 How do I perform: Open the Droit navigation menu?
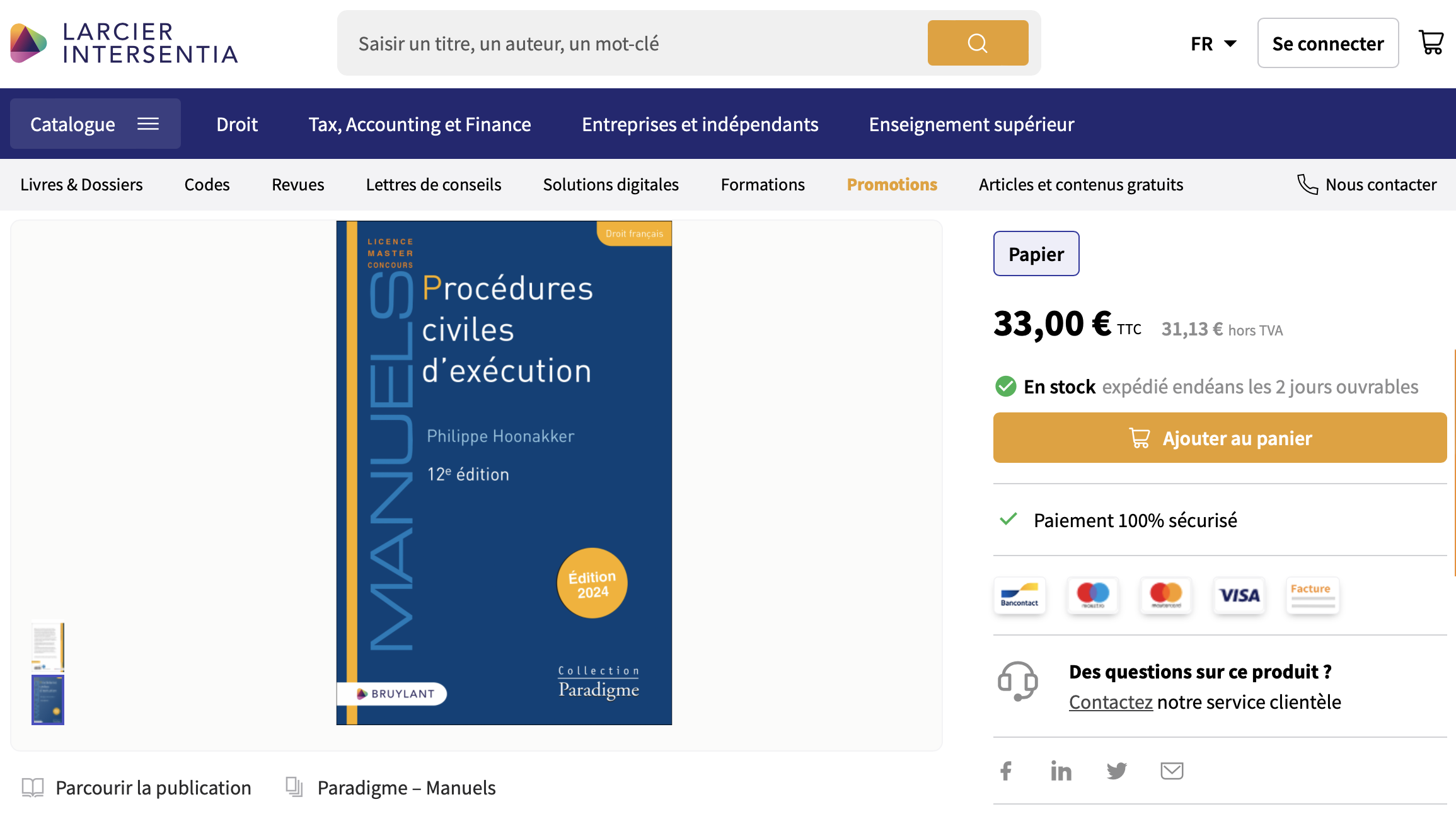point(237,124)
